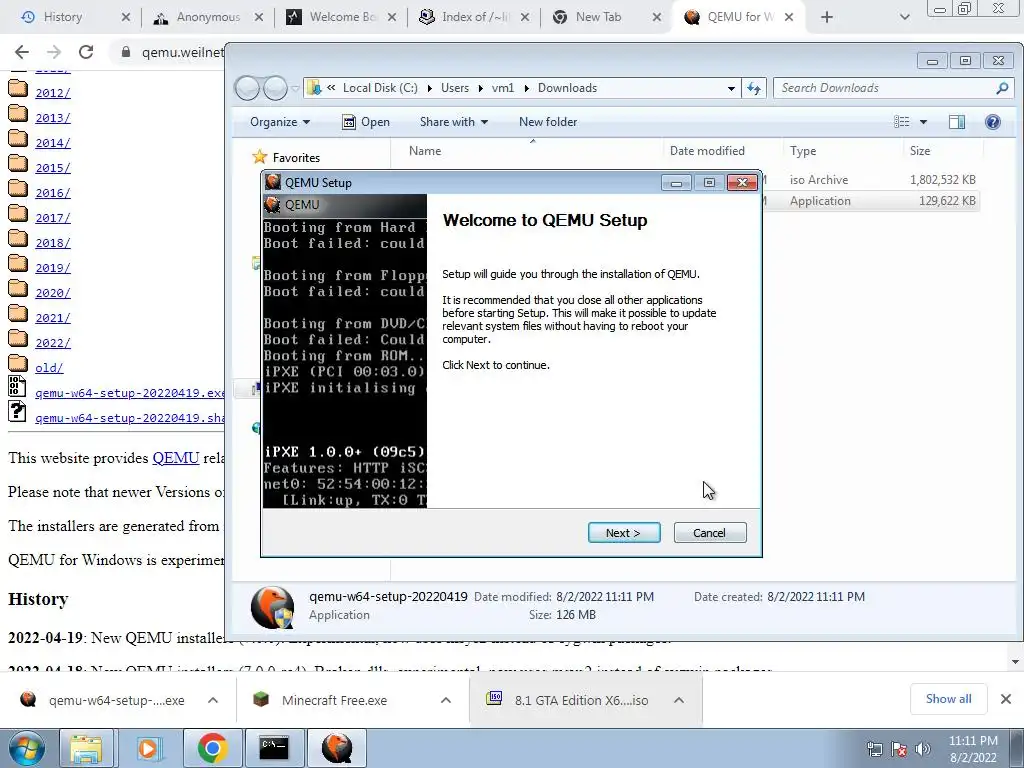Open Command Prompt from taskbar

click(x=274, y=748)
